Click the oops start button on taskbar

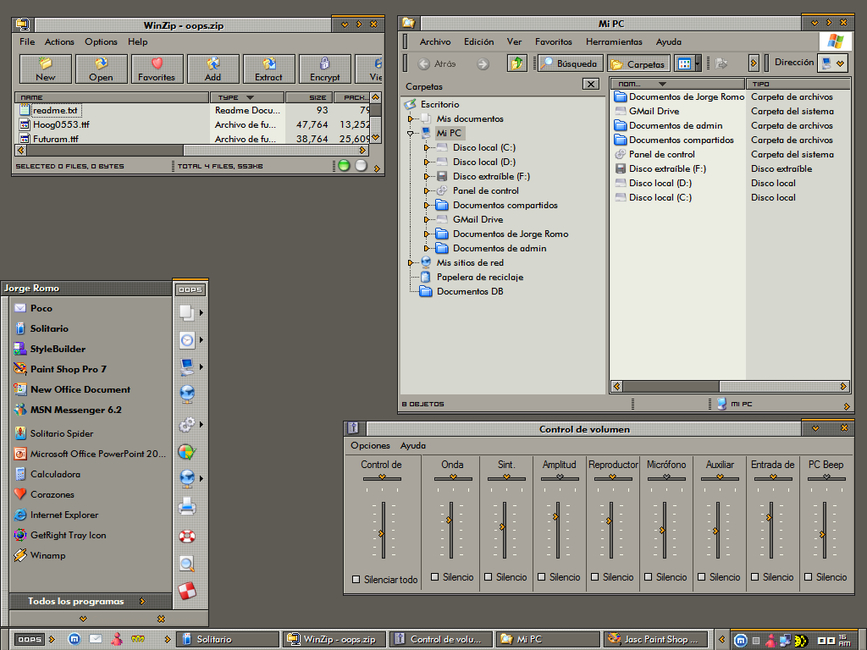[29, 639]
